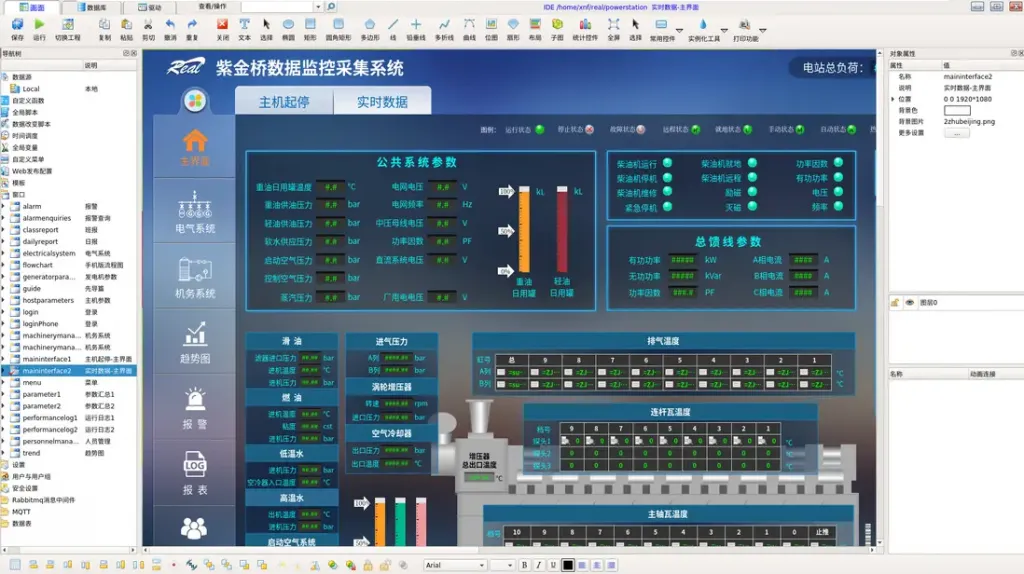Viewport: 1024px width, 574px height.
Task: Toggle eye visibility of 图层0 layer
Action: [x=909, y=302]
